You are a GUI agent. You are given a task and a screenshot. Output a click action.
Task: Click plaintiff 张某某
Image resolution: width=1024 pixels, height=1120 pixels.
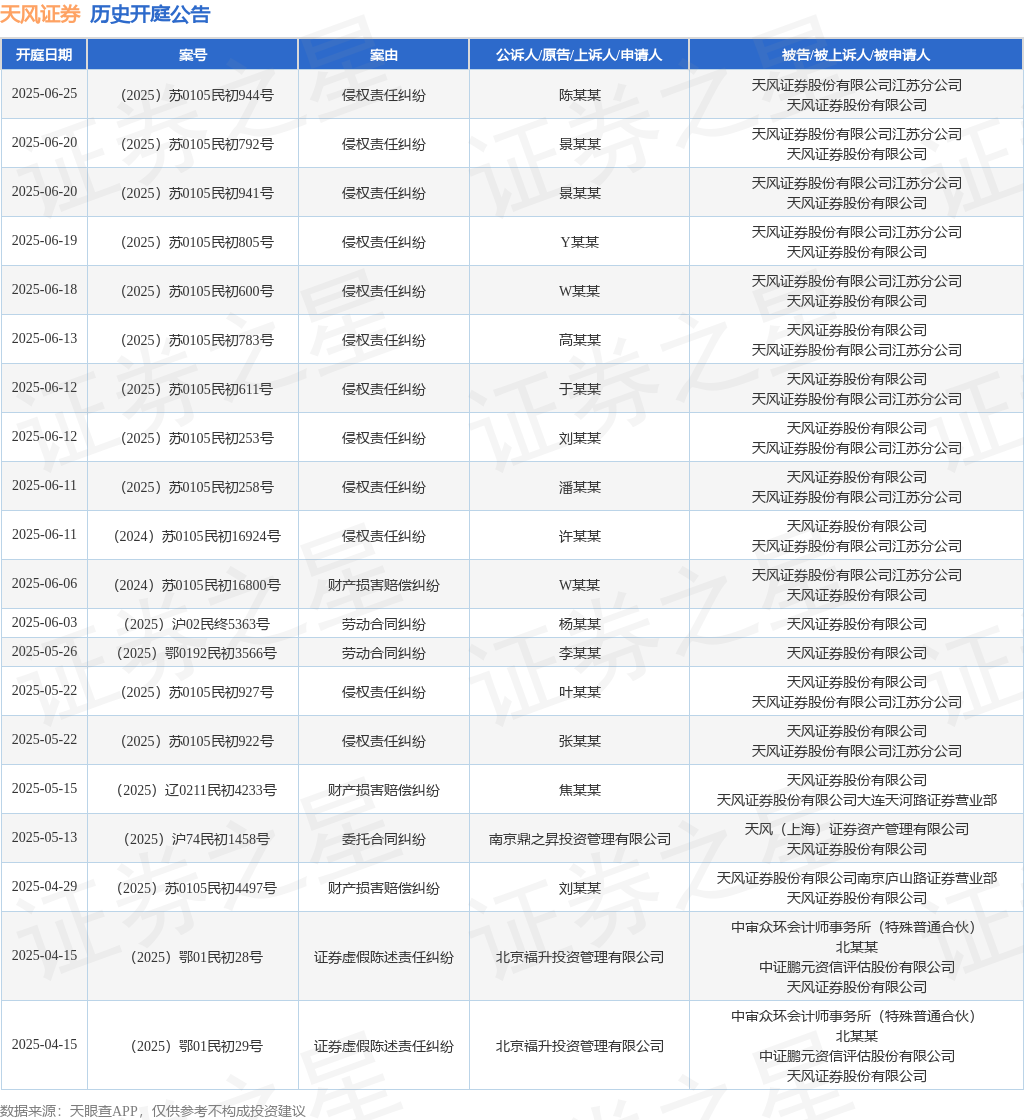[x=579, y=741]
